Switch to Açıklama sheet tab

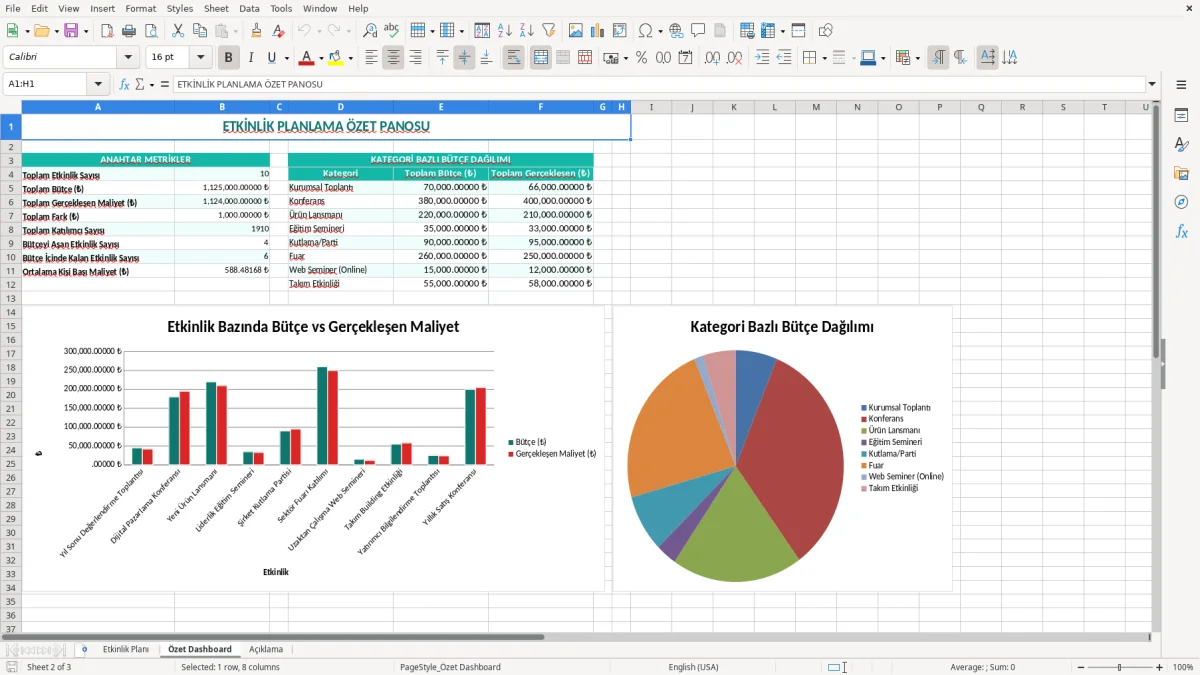point(266,650)
